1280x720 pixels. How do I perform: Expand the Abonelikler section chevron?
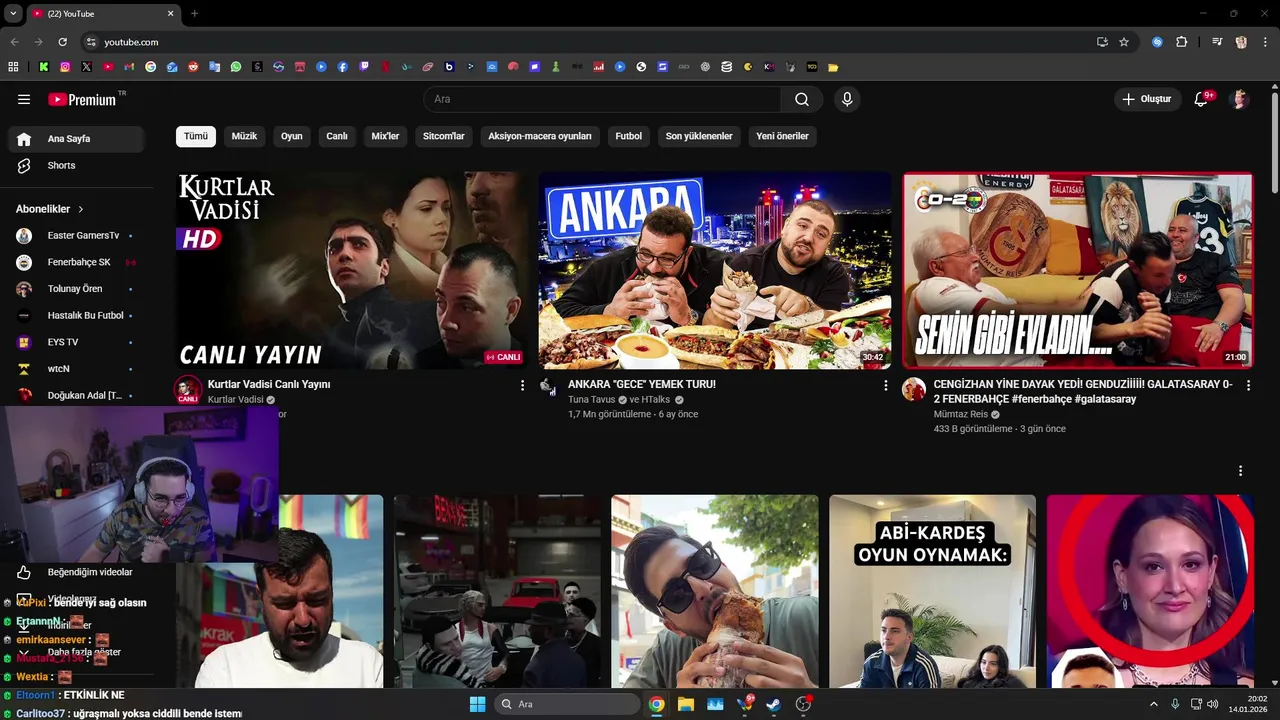point(80,209)
